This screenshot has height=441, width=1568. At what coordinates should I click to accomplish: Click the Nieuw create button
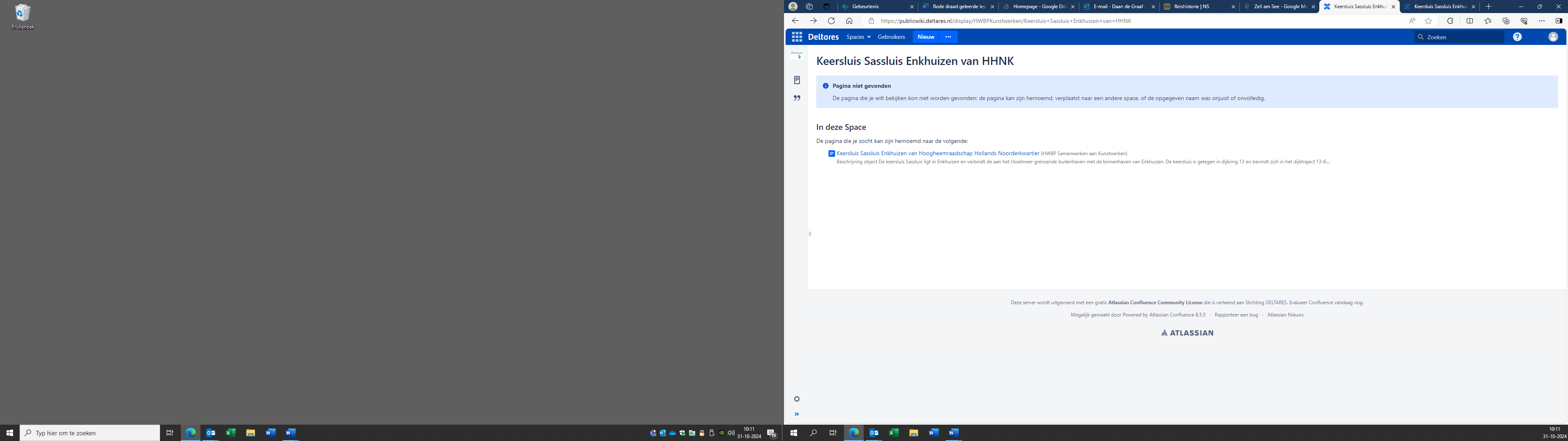926,37
